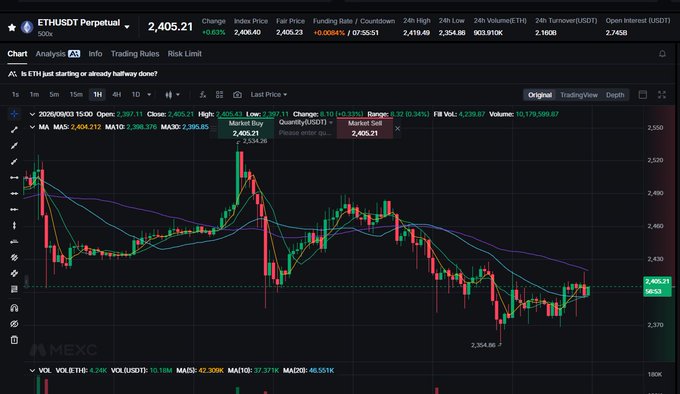Click the 24h High value 2,419.49
Image resolution: width=680 pixels, height=394 pixels.
[416, 33]
